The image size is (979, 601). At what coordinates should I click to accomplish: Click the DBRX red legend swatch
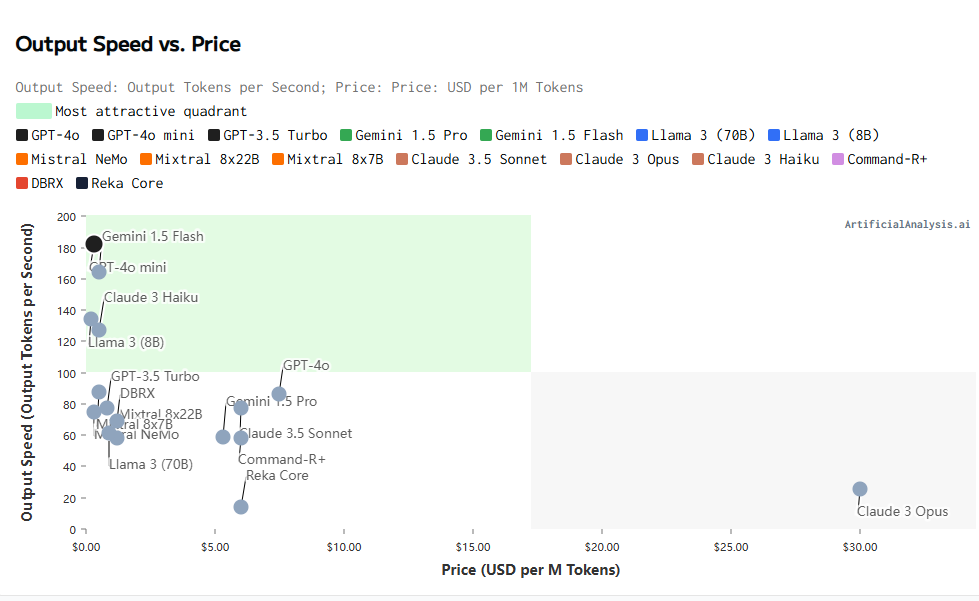pos(23,183)
